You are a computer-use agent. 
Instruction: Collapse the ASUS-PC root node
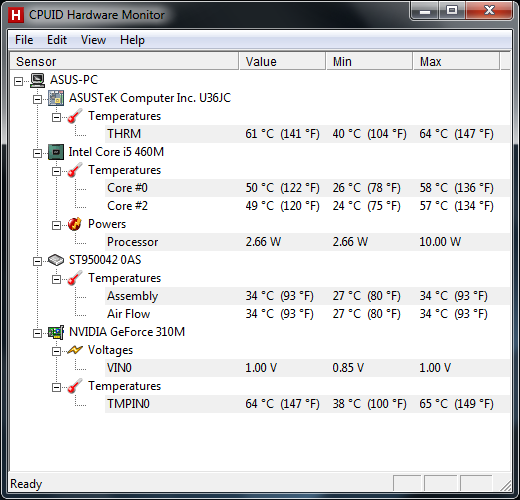[18, 81]
